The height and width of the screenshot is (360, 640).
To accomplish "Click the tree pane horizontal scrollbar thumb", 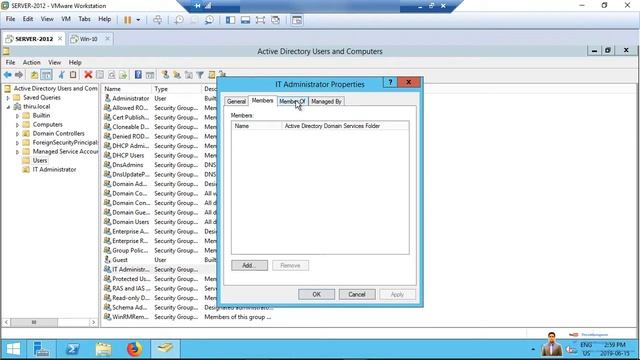I will pos(34,322).
